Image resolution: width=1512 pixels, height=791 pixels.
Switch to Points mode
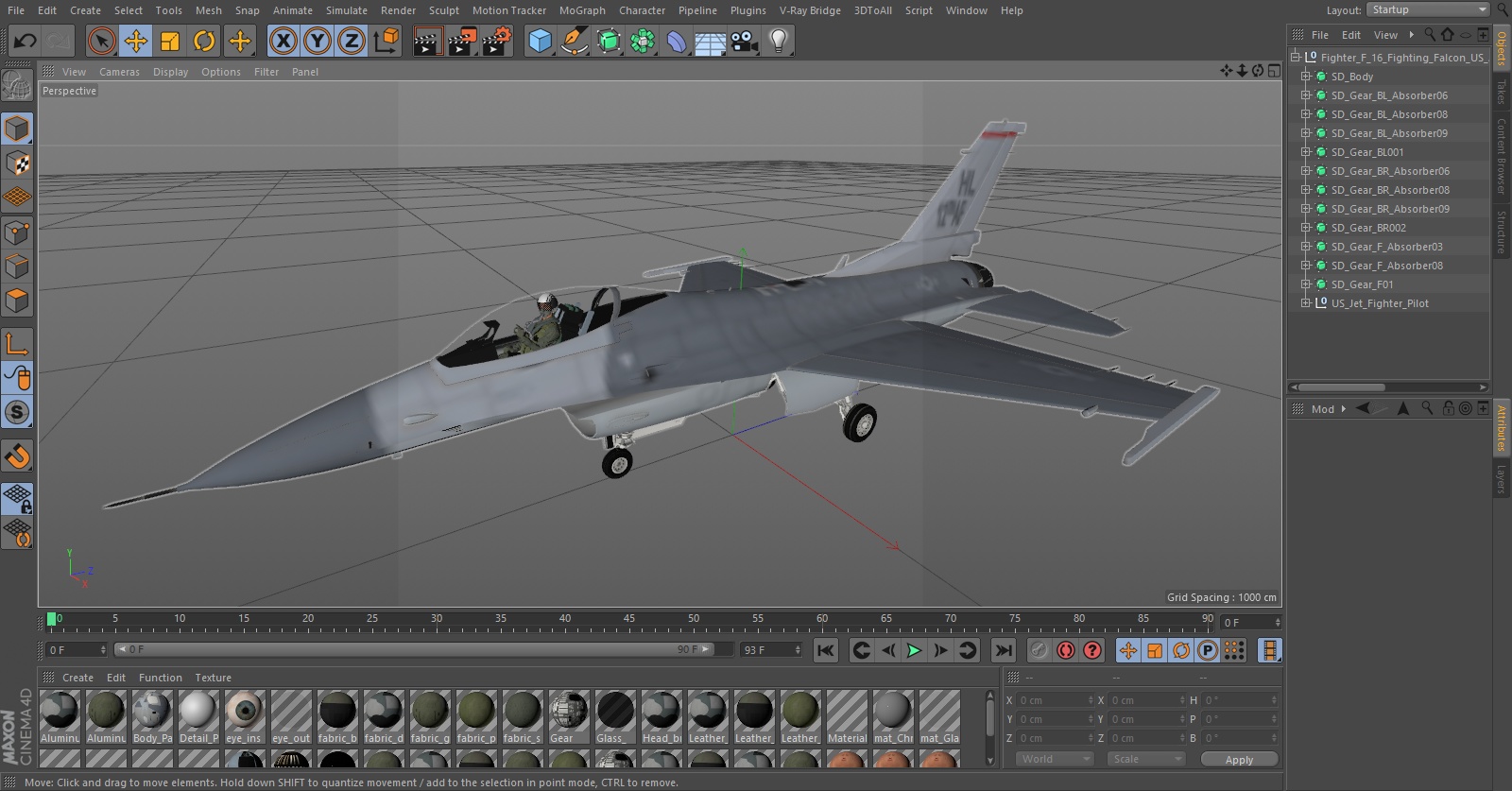[18, 232]
